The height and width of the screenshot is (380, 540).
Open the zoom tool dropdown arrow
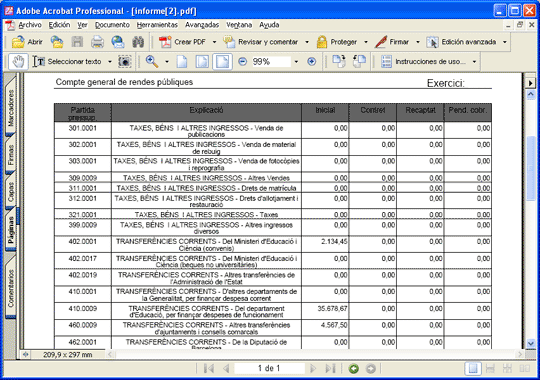167,62
